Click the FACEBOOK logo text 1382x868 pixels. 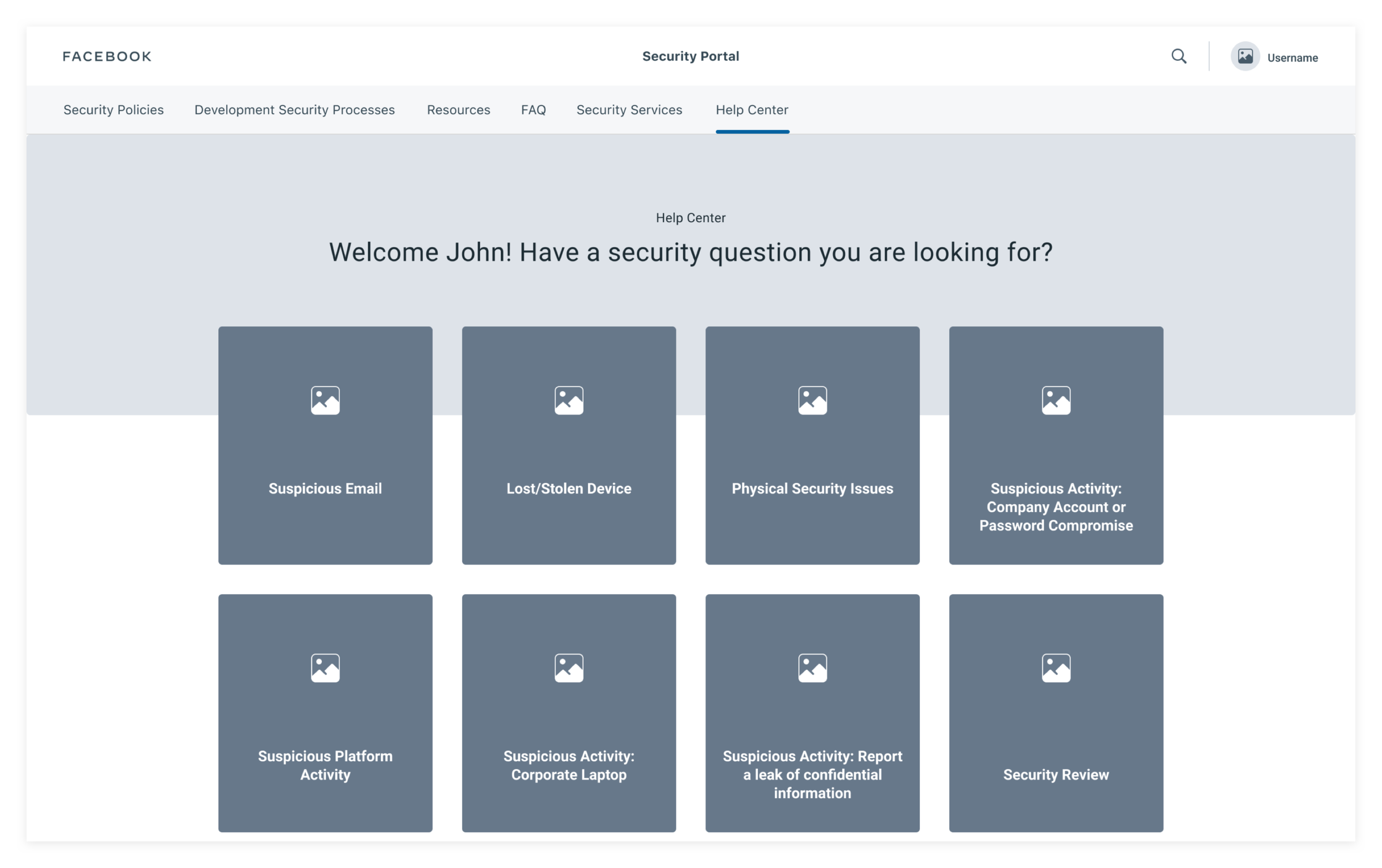[x=107, y=56]
